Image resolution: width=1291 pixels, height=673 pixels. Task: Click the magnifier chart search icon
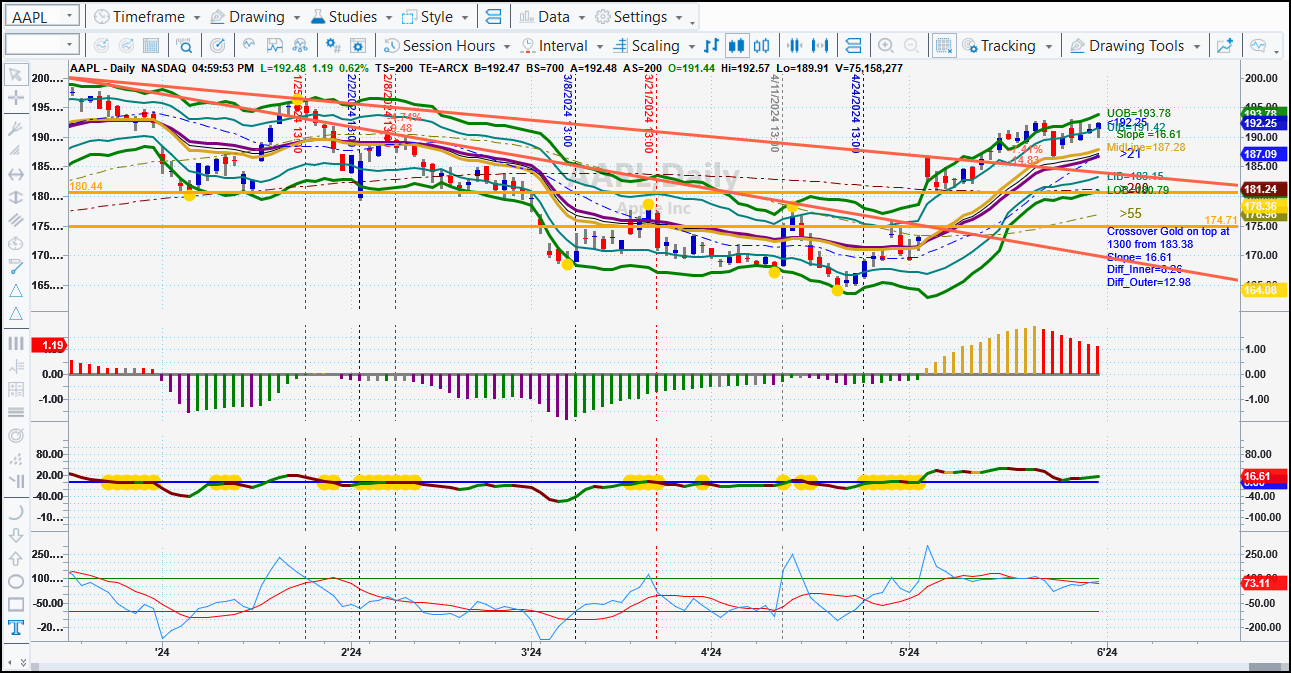(184, 45)
